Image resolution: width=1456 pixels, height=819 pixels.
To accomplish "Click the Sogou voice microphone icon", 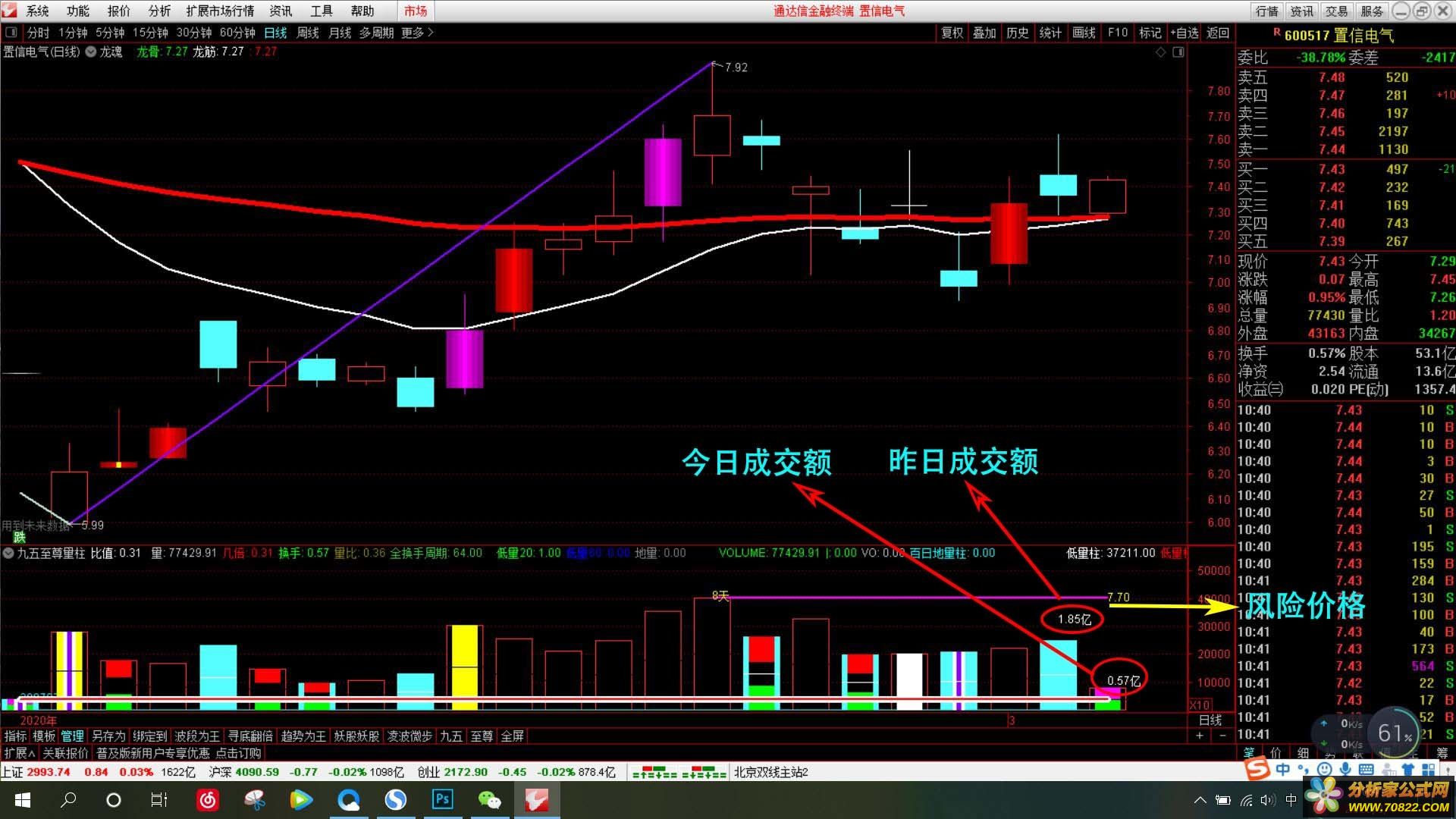I will (x=1345, y=769).
